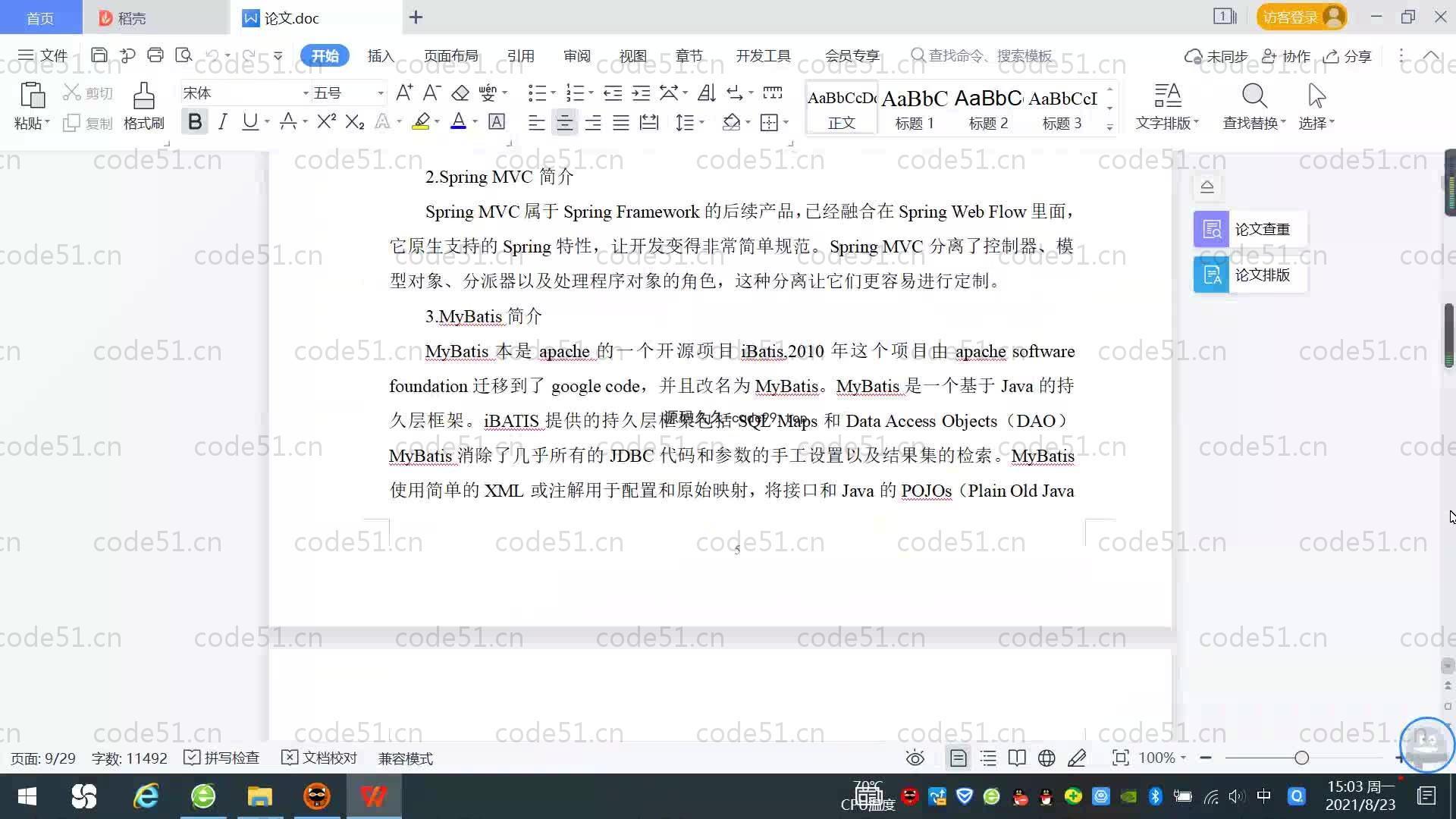The width and height of the screenshot is (1456, 819).
Task: Decrease paragraph indent
Action: (x=613, y=93)
